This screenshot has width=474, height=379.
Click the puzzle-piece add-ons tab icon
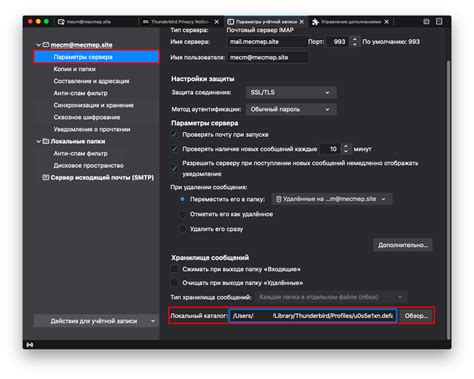coord(315,22)
